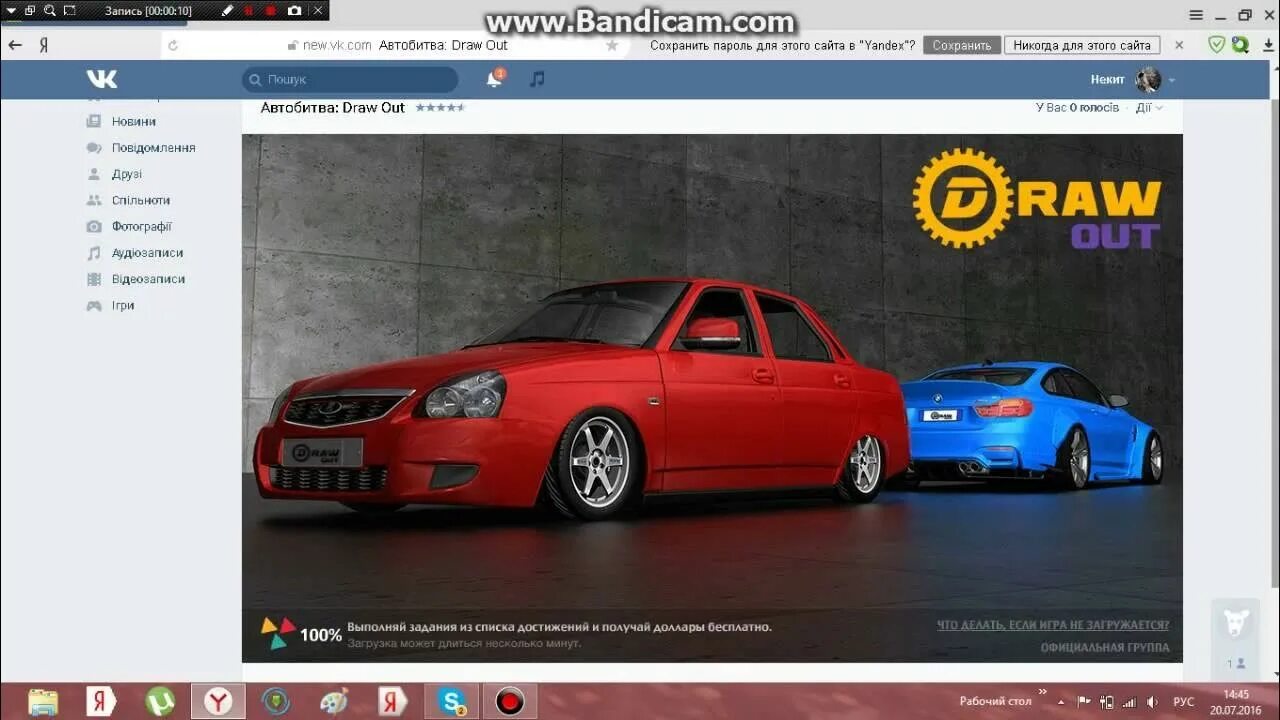
Task: Click the film icon beside Відеозаписи
Action: click(x=94, y=279)
